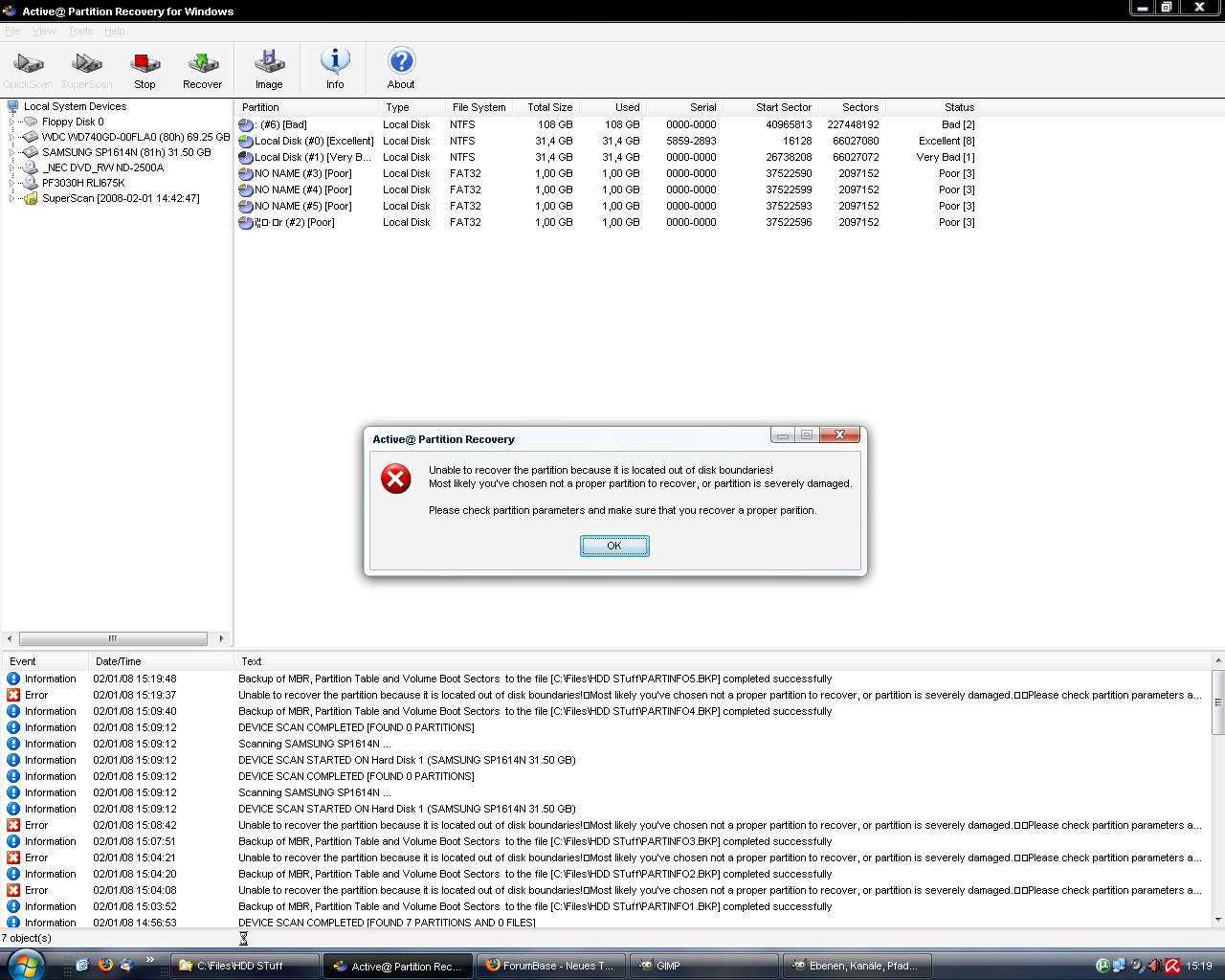
Task: Select Local Disk (#1) [Very Bad] partition
Action: click(607, 157)
